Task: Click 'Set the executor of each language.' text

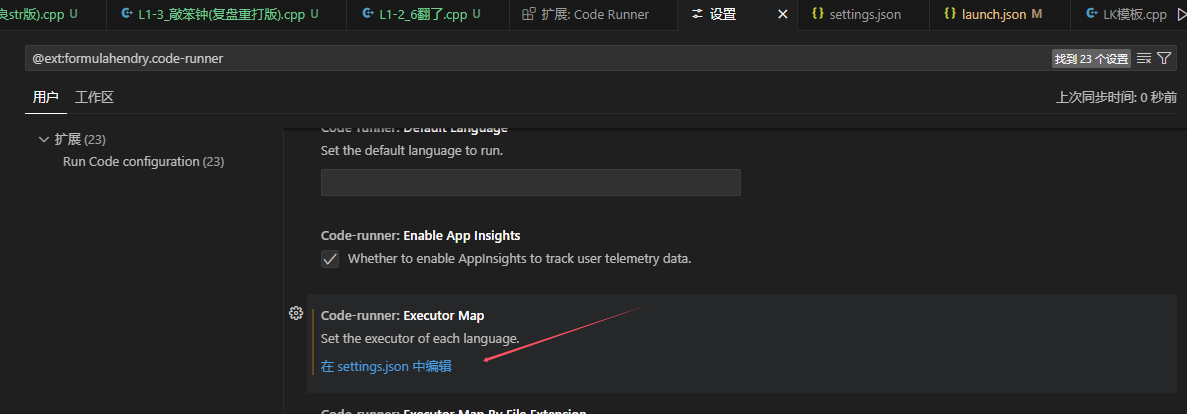Action: point(420,338)
